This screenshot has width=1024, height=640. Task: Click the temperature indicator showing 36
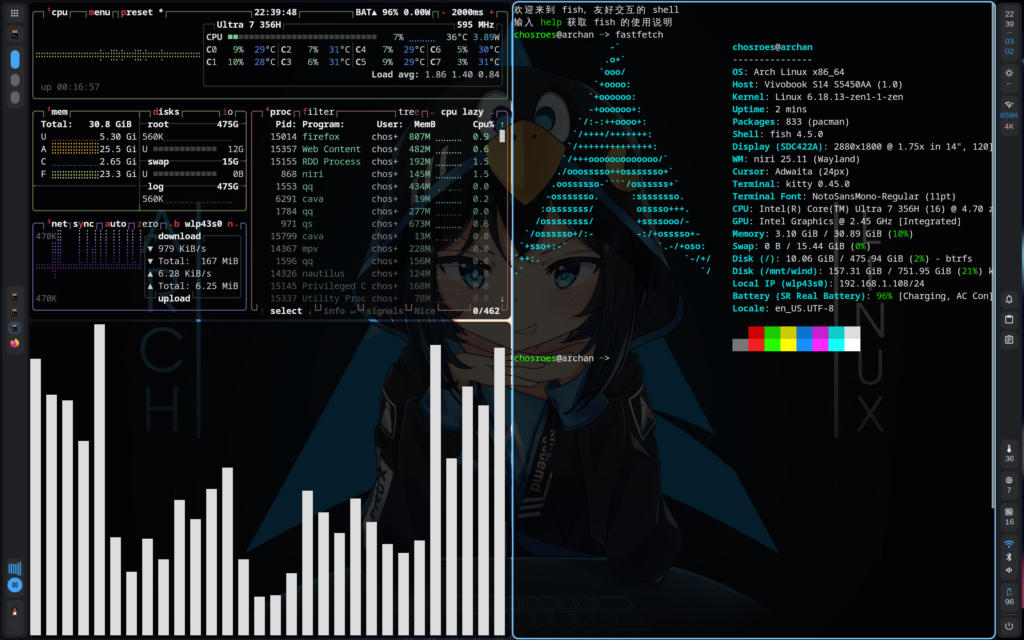1009,454
